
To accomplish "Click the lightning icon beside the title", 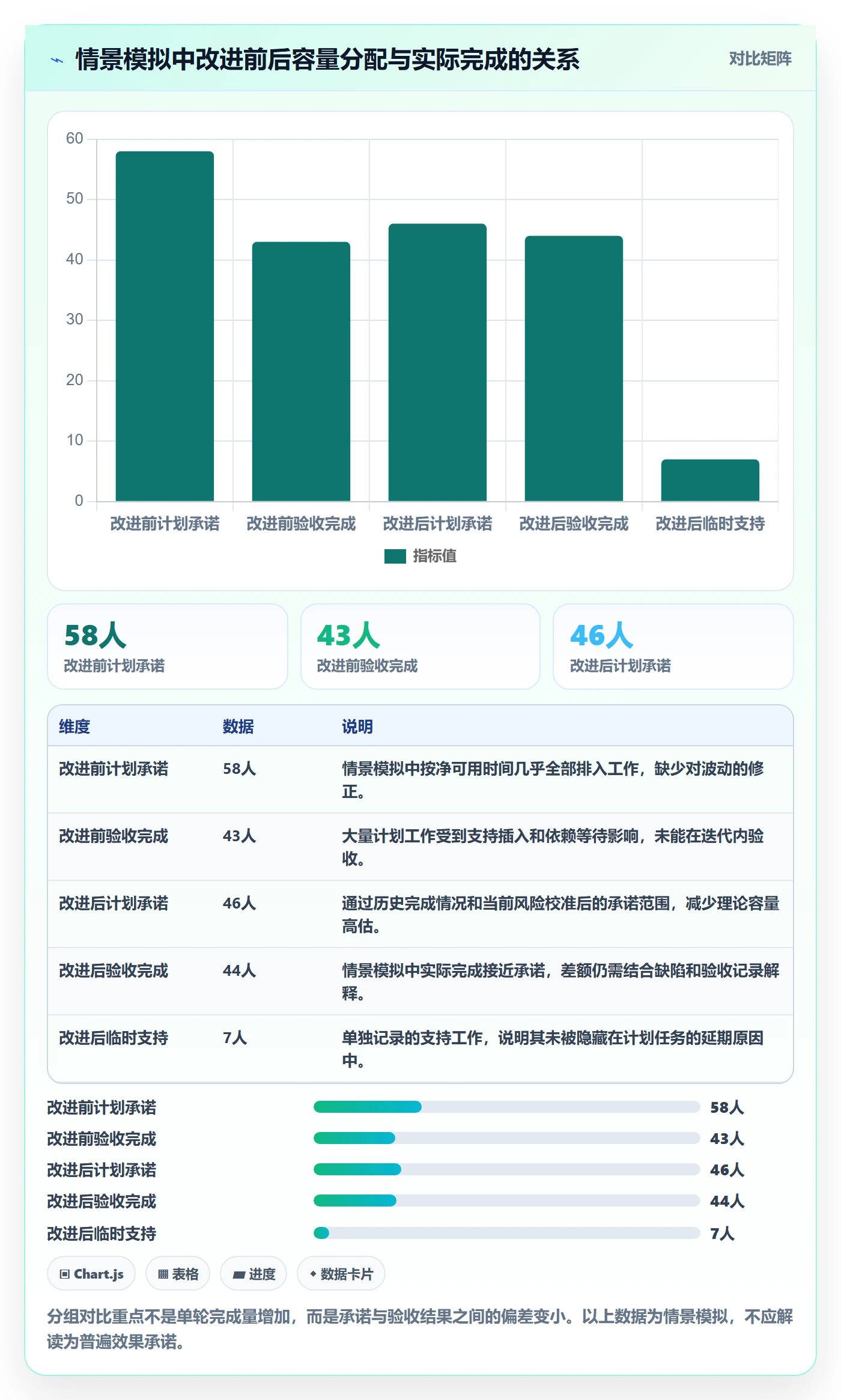I will 57,60.
